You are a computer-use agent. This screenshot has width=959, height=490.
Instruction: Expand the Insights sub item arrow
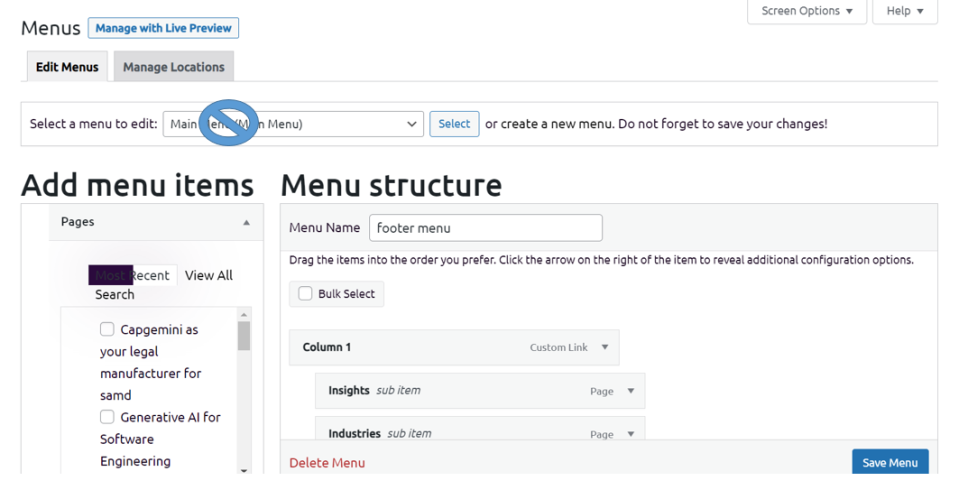[630, 391]
